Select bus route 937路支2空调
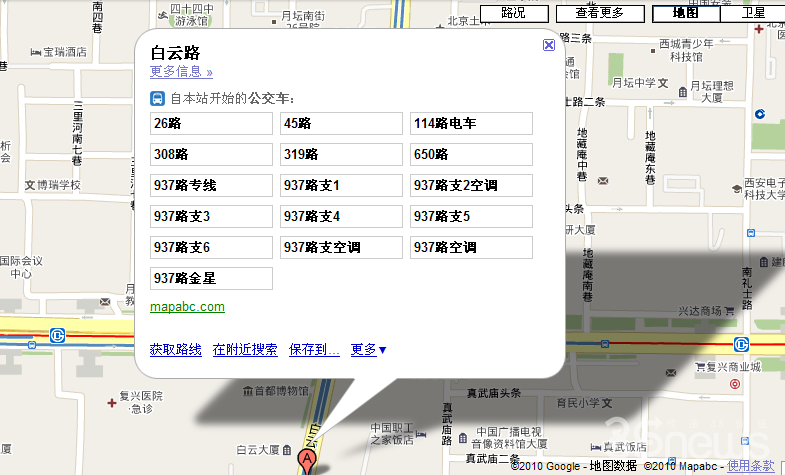 (x=471, y=186)
